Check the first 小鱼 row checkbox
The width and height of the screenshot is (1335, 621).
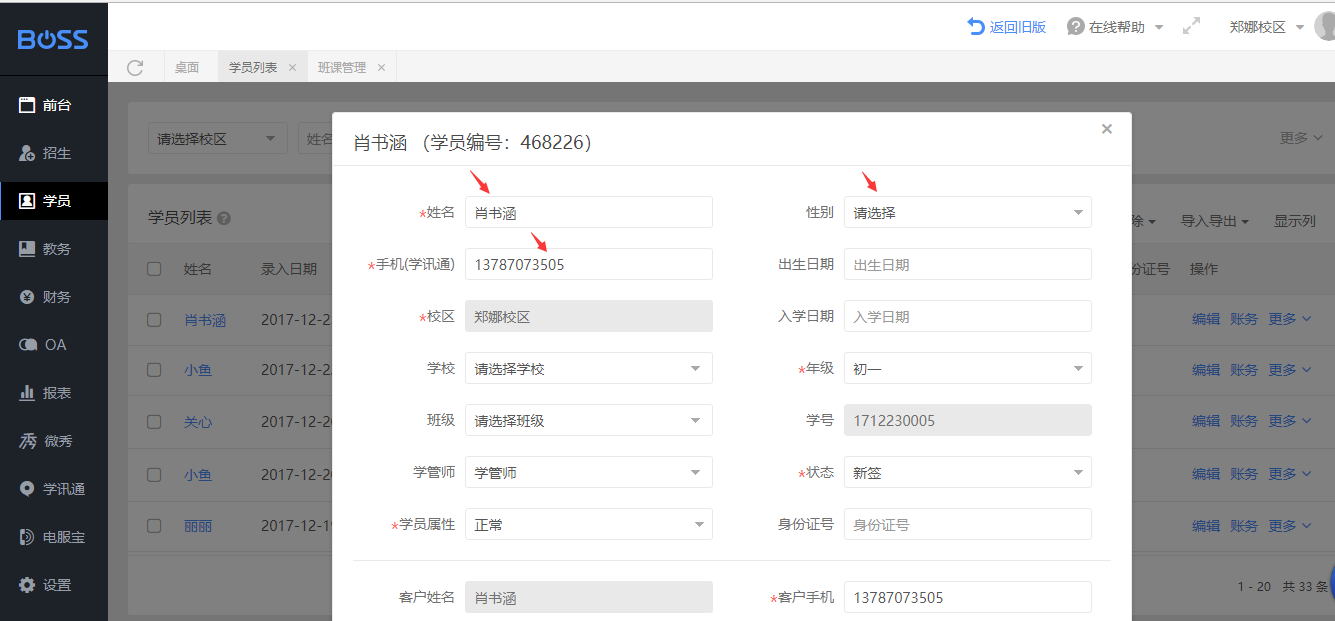pyautogui.click(x=154, y=370)
